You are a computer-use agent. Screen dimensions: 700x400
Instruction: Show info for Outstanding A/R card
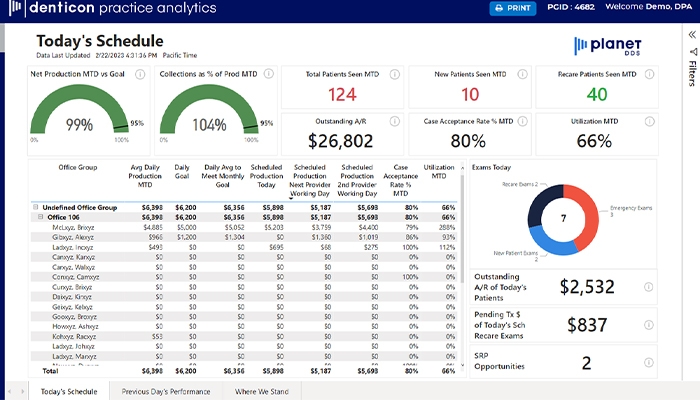click(x=395, y=120)
